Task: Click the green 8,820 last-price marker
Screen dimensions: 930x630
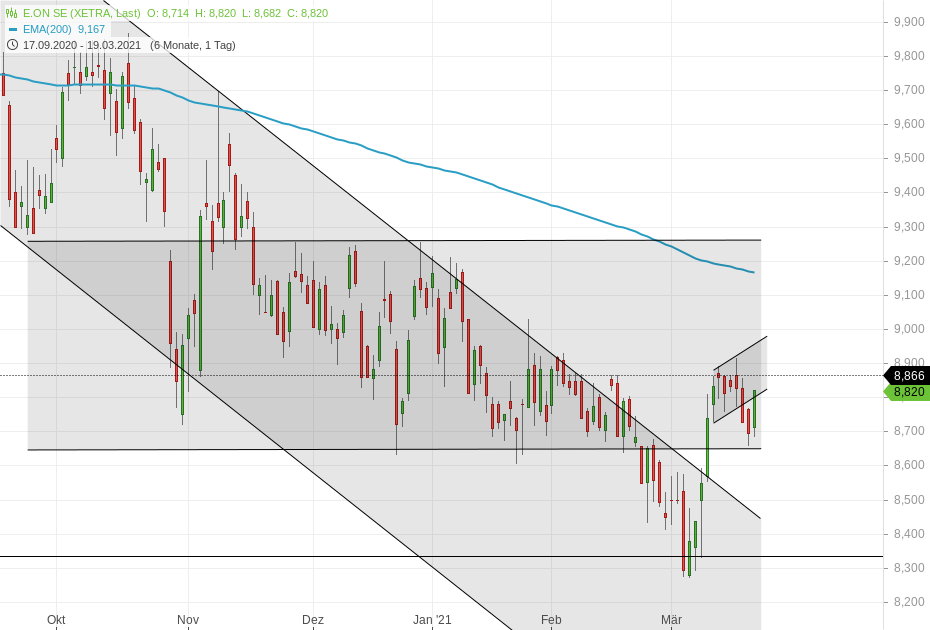Action: [x=907, y=392]
